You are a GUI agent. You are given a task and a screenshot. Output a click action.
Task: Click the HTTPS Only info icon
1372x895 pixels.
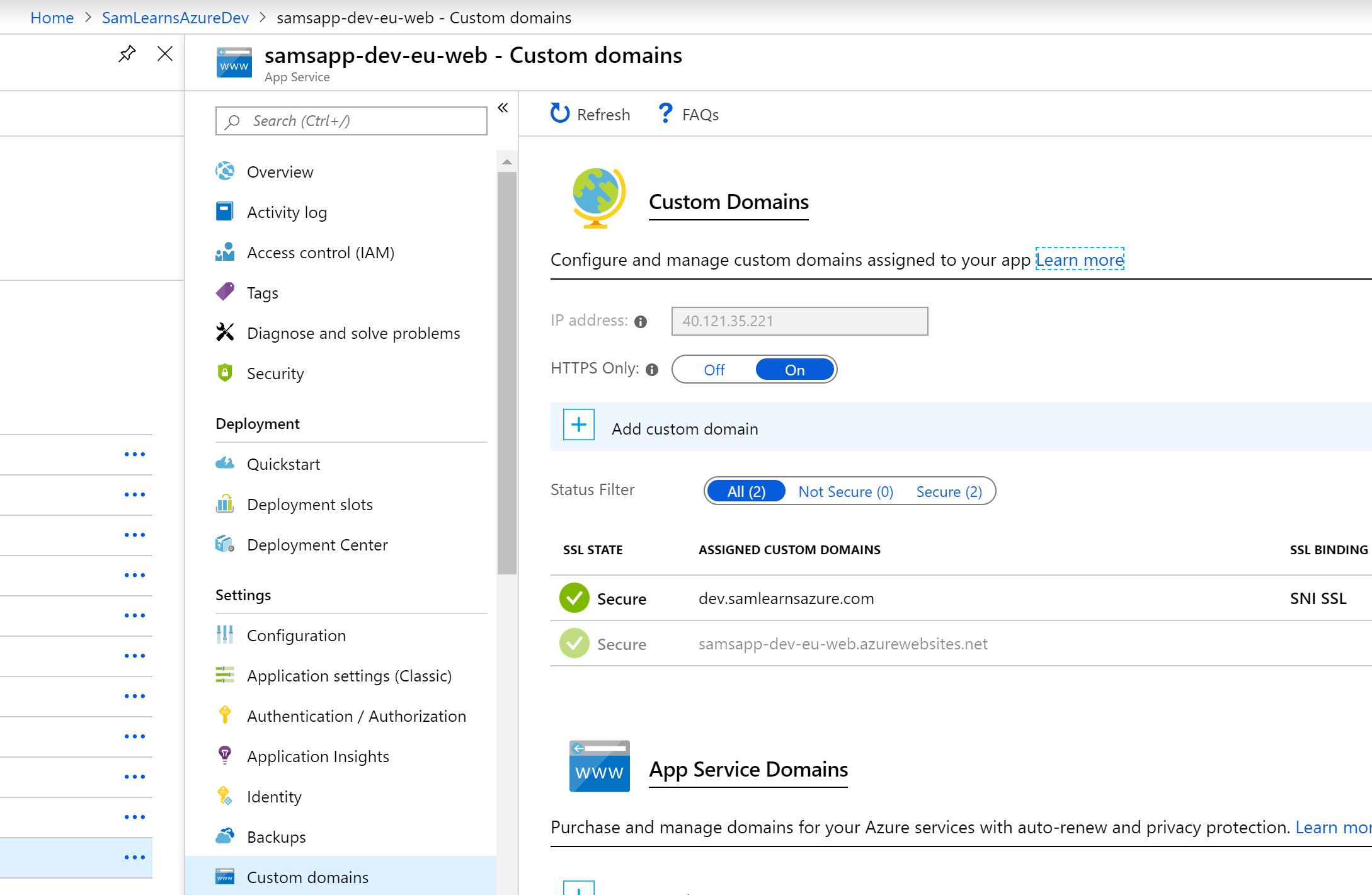[x=652, y=370]
